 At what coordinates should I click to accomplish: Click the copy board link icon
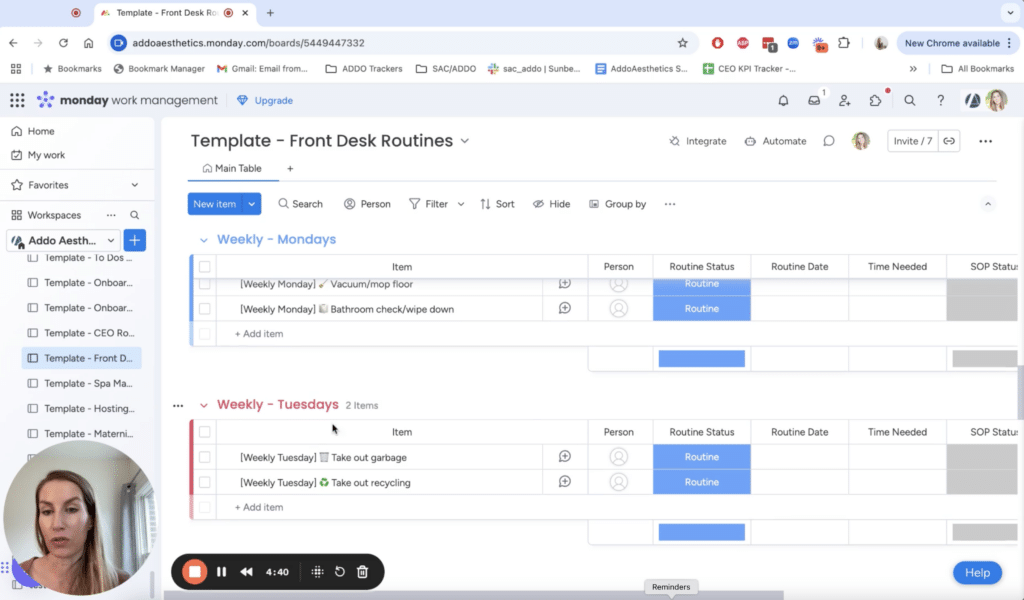pyautogui.click(x=949, y=141)
